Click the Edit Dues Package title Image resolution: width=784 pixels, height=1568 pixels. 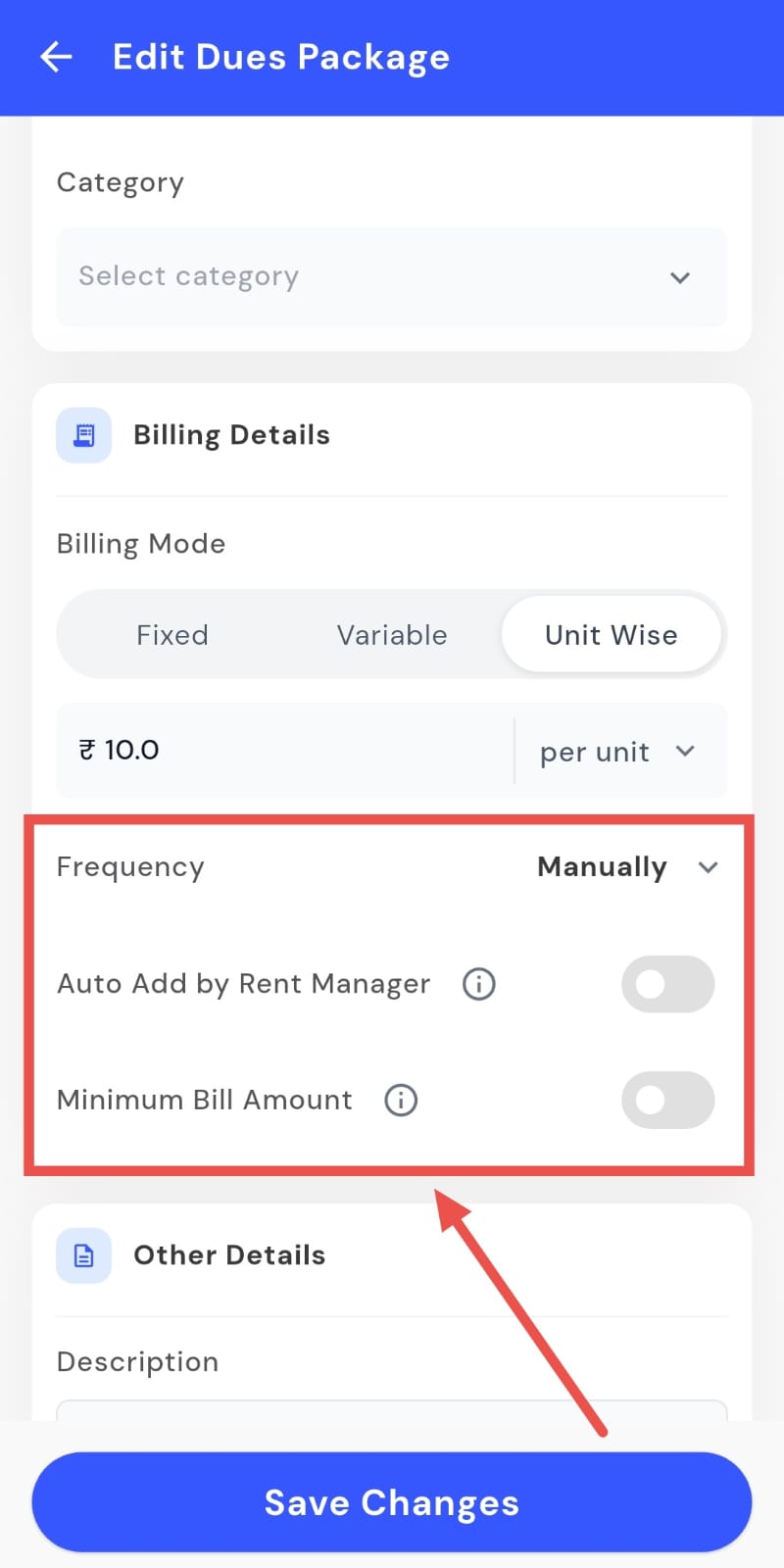[x=281, y=57]
